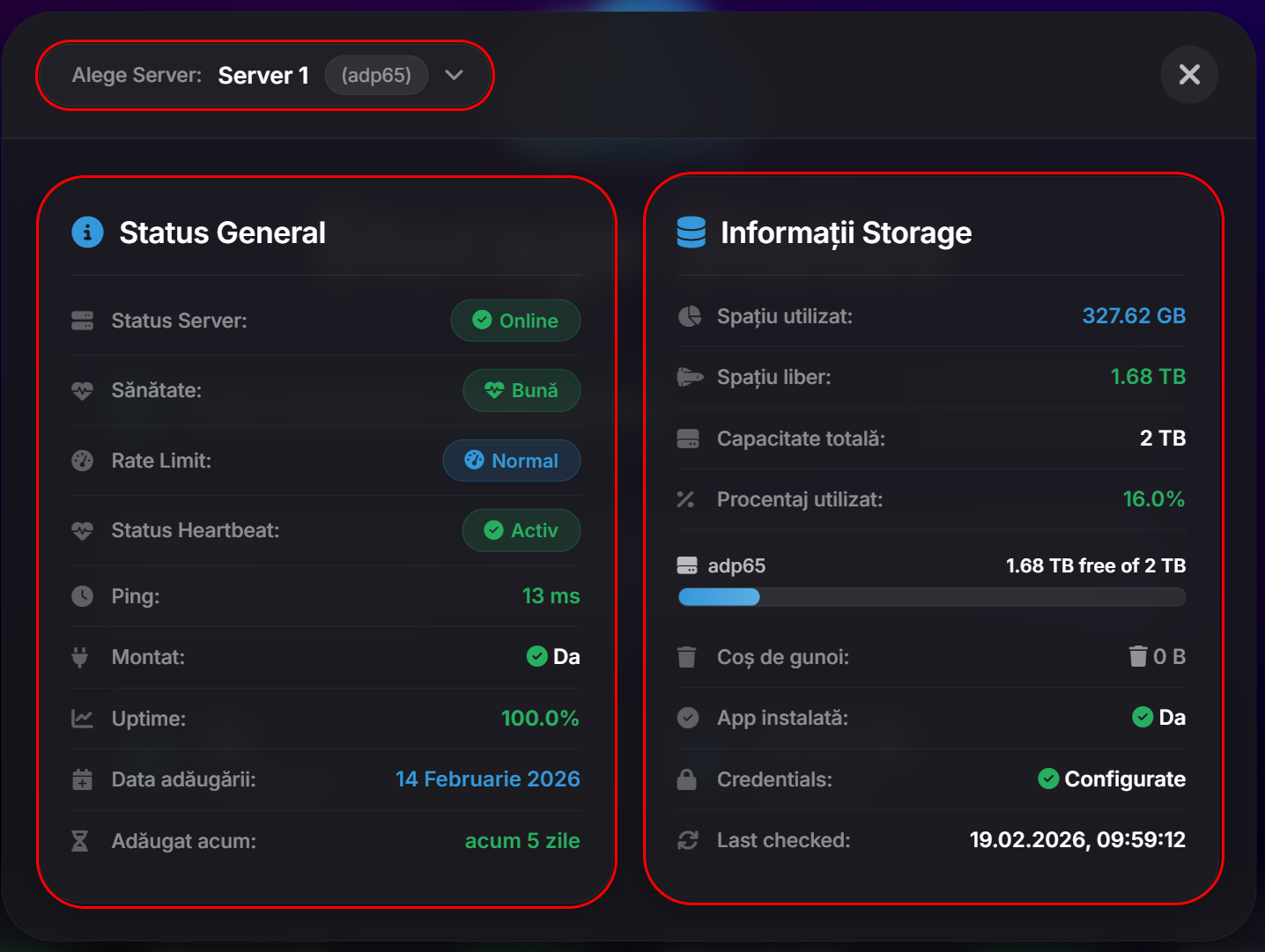The width and height of the screenshot is (1265, 952).
Task: Click the drive icon next to Capacitate totală
Action: [x=688, y=439]
